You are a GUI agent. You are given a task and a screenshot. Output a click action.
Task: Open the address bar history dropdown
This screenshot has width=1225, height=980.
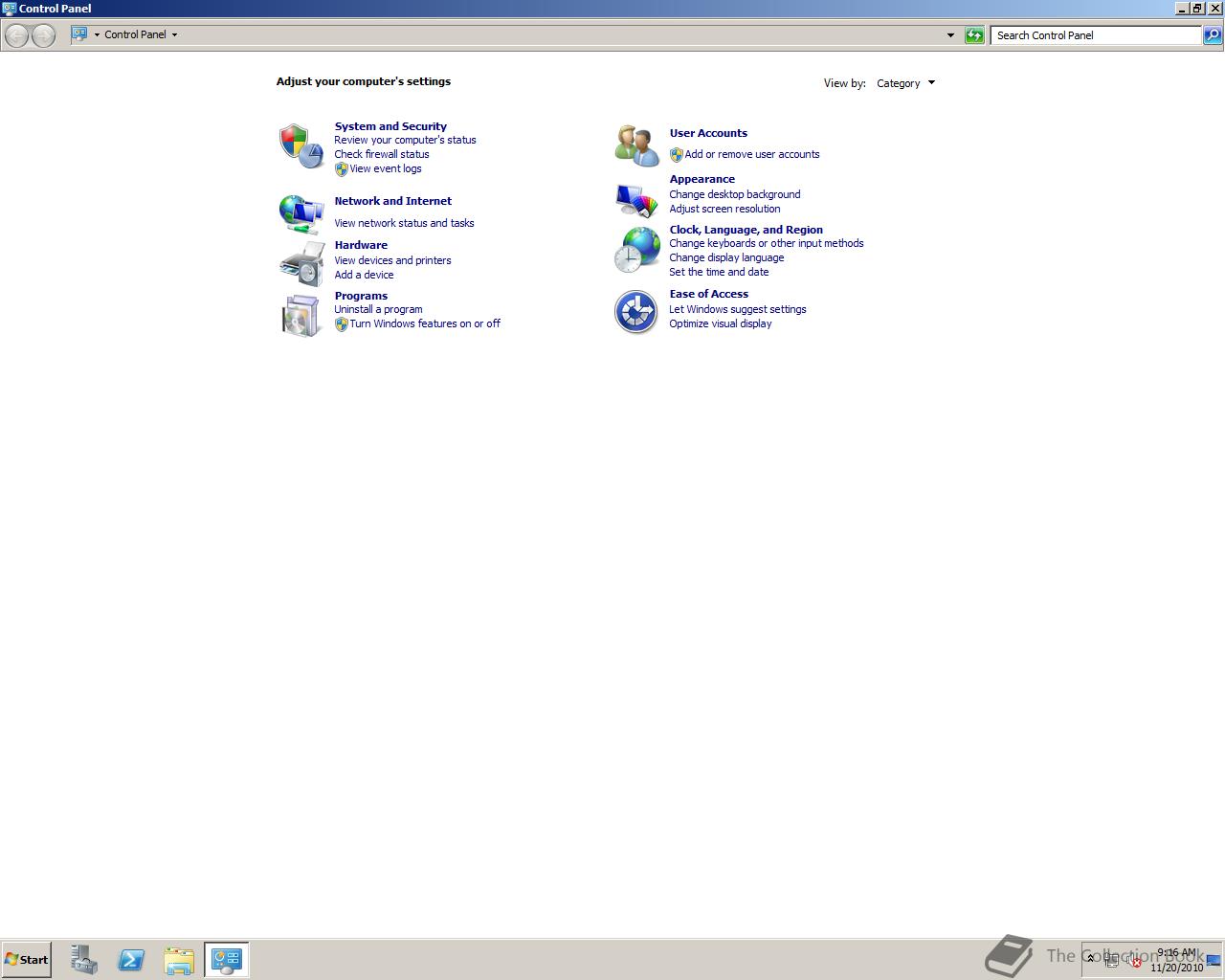tap(950, 35)
